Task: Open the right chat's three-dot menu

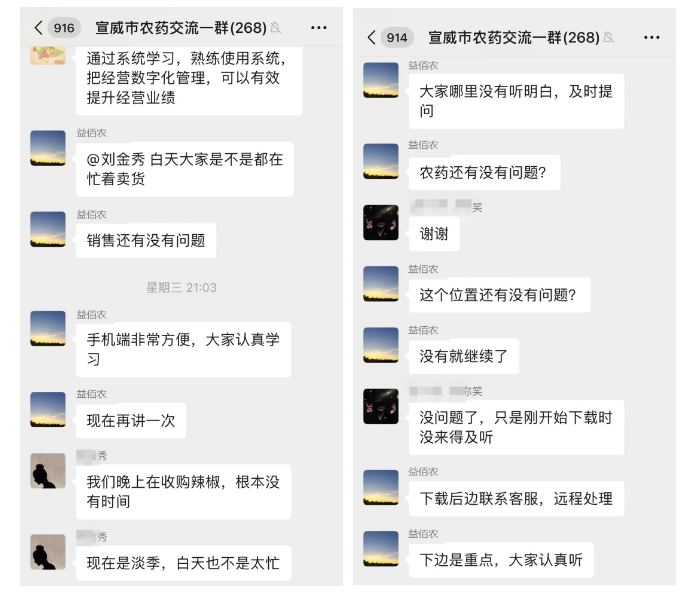Action: [x=652, y=37]
